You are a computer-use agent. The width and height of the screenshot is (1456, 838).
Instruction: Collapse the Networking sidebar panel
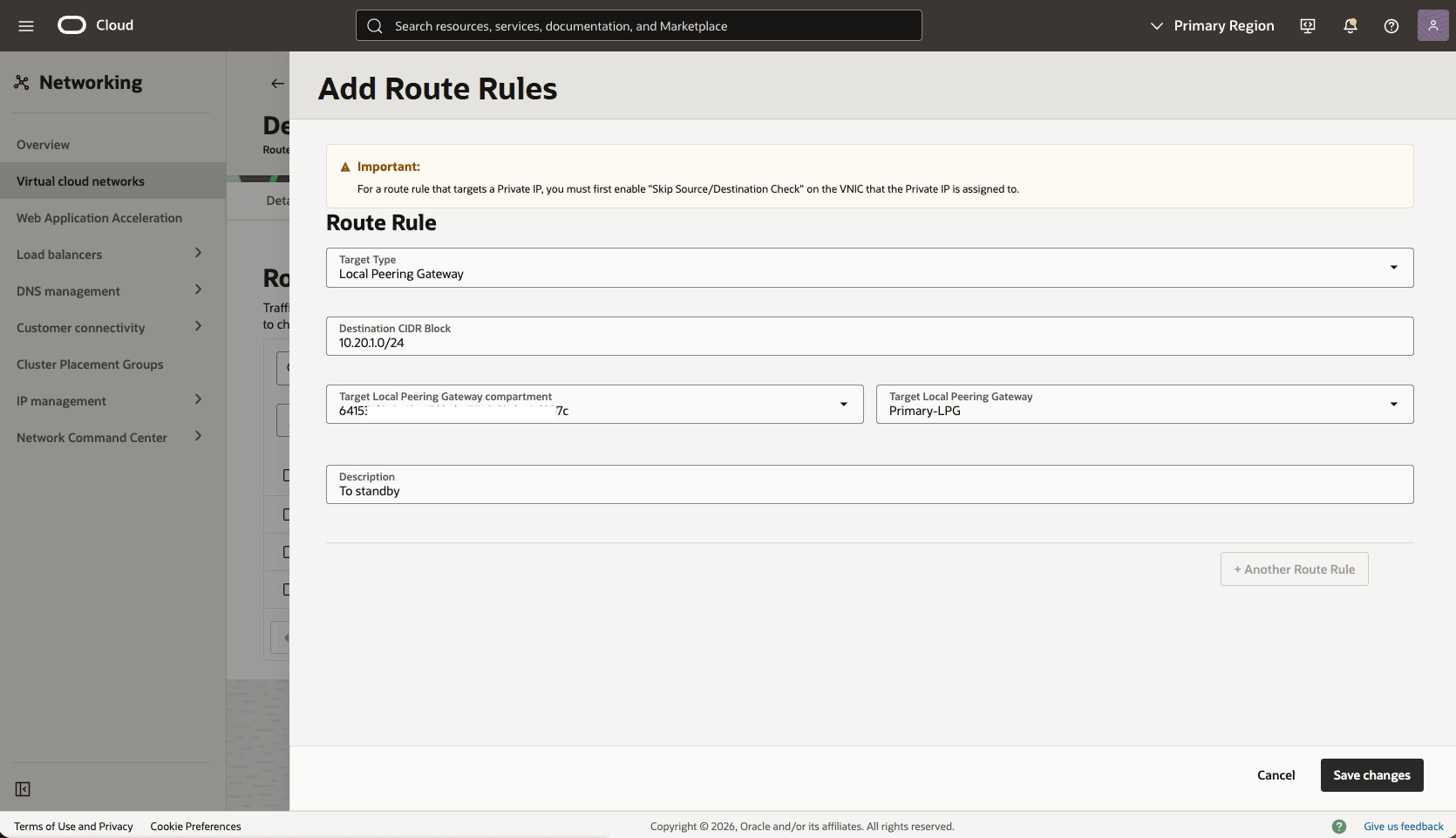coord(23,789)
